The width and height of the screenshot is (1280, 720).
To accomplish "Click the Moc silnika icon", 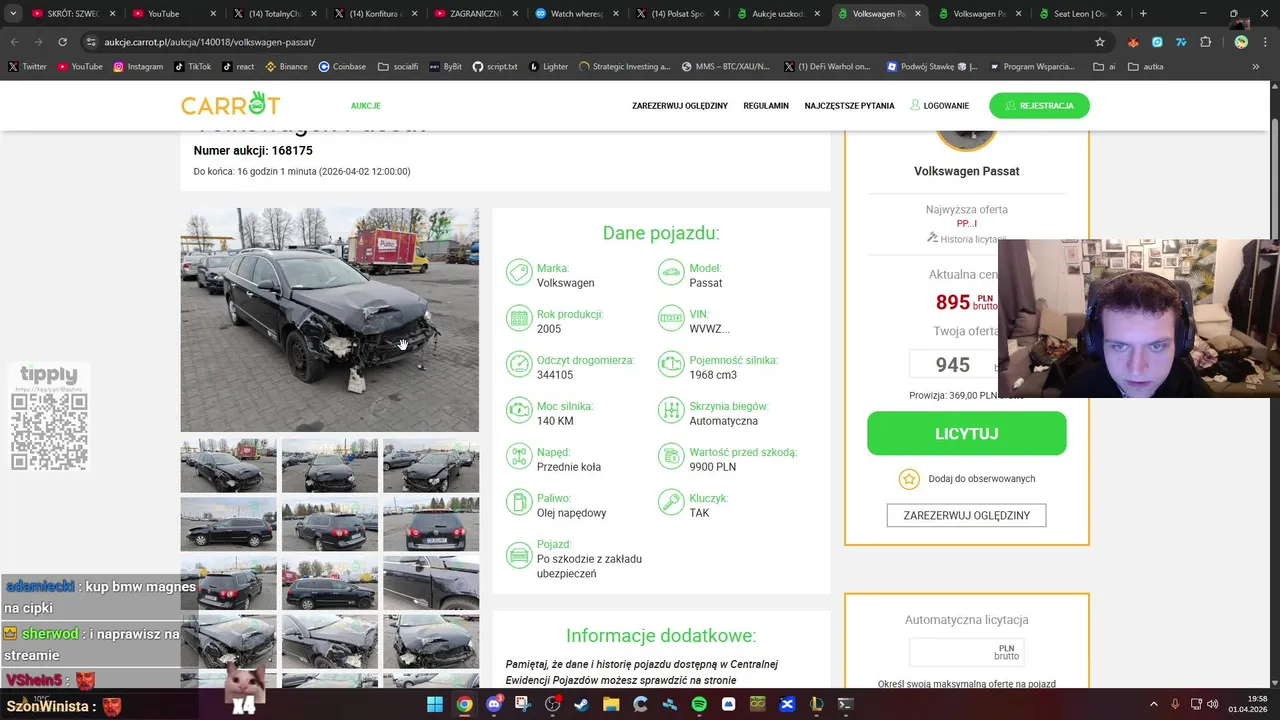I will click(x=519, y=411).
